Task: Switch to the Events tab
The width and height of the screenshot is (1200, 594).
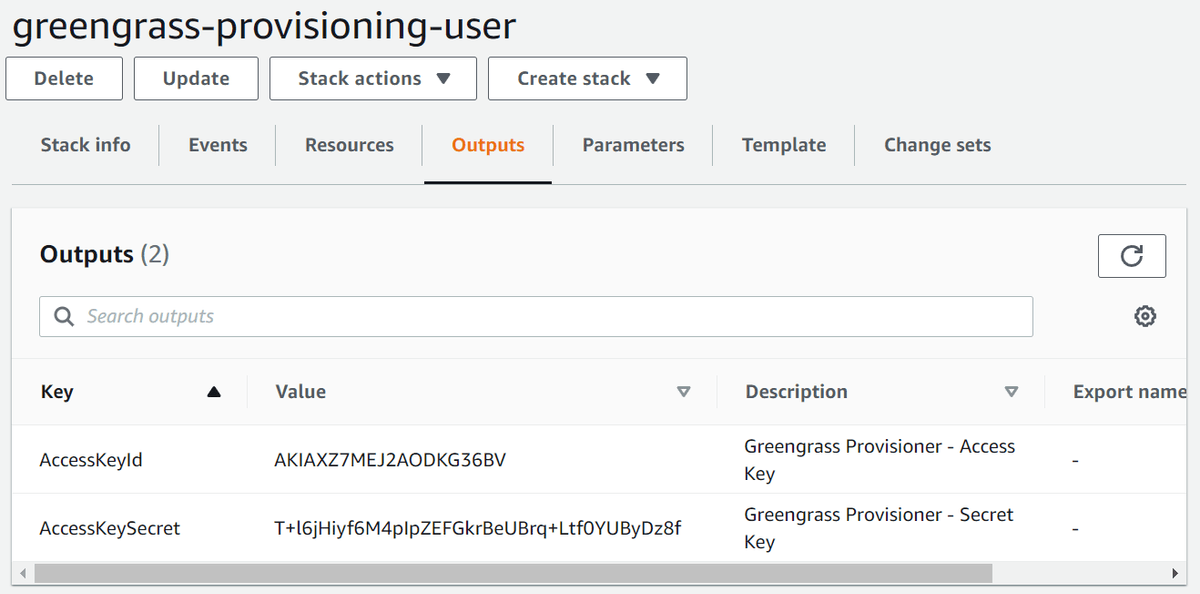Action: [x=217, y=145]
